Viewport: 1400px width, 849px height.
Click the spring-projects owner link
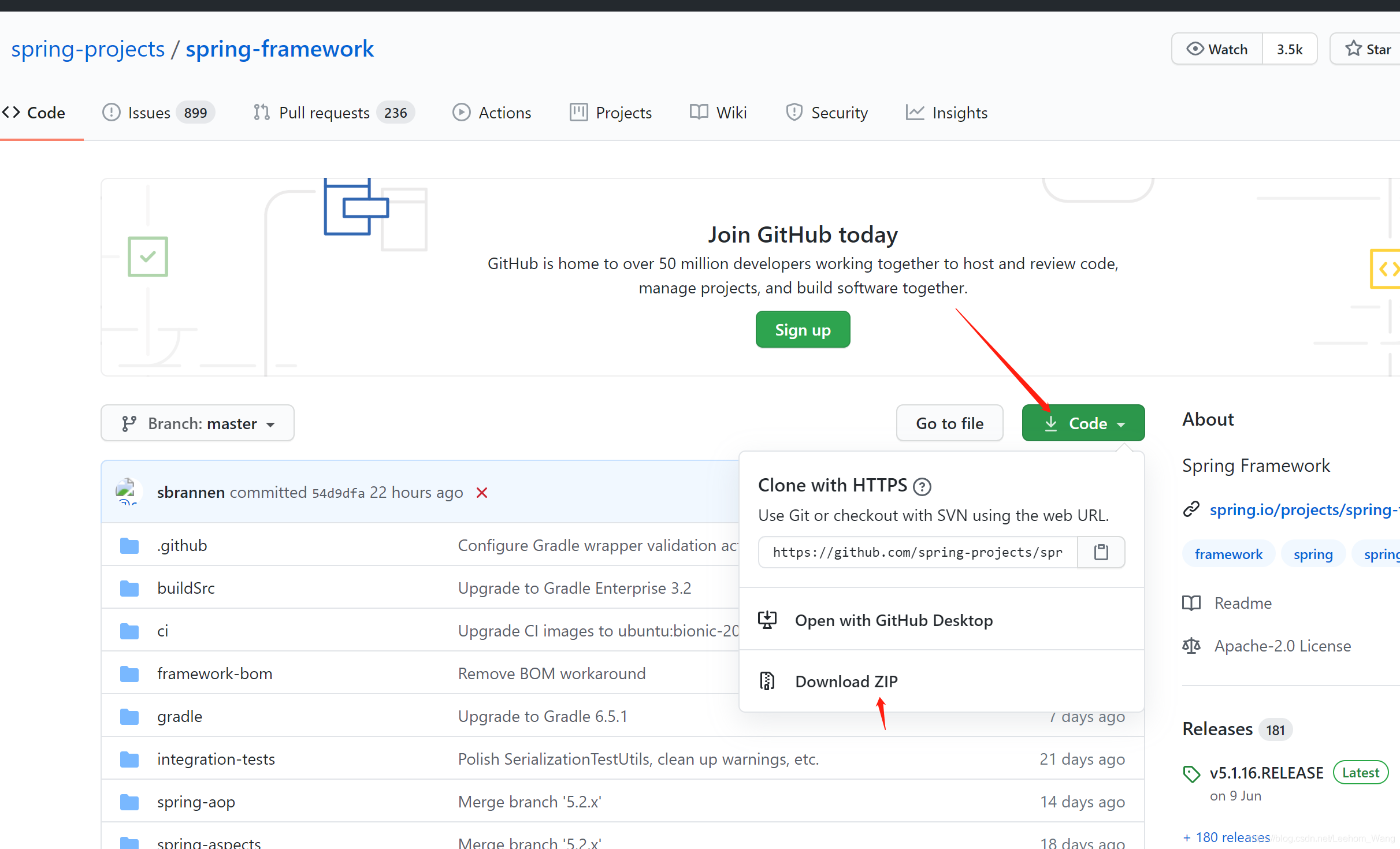[x=88, y=49]
